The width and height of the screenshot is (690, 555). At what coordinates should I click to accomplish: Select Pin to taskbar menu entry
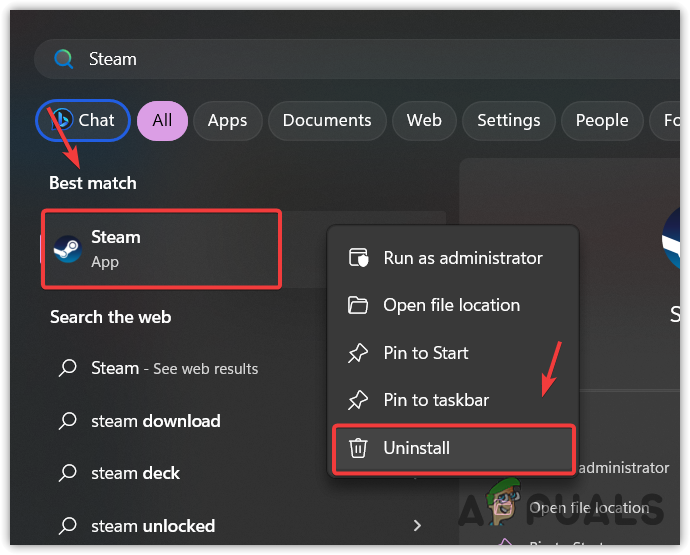point(453,400)
